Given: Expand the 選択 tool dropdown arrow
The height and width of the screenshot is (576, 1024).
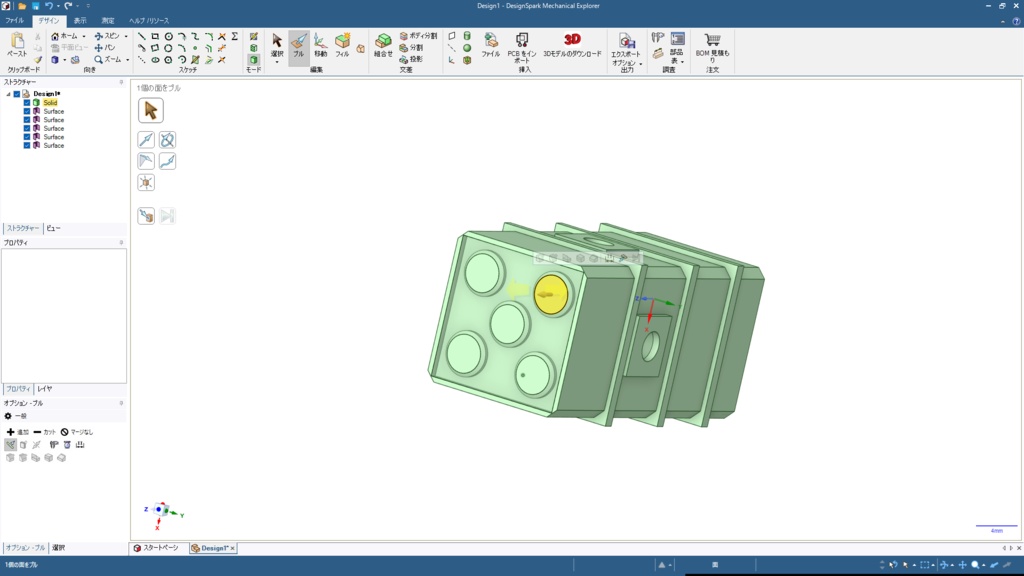Looking at the screenshot, I should (277, 63).
